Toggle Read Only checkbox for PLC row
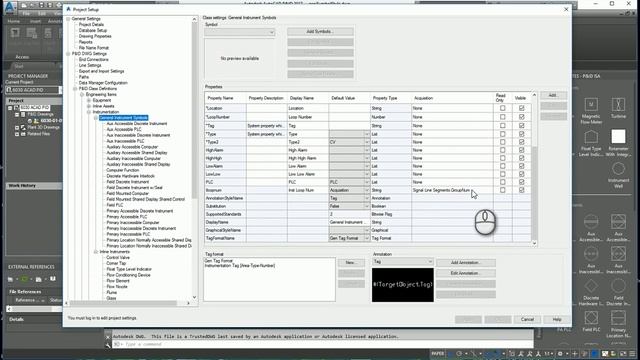640x360 pixels. (502, 182)
